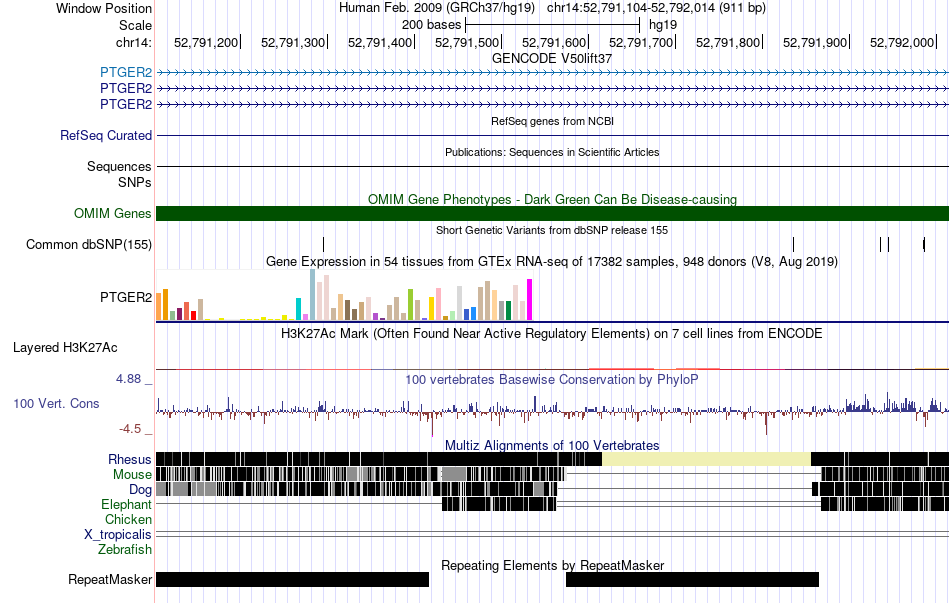The image size is (950, 603).
Task: Click the Rhesus alignment row label
Action: [x=130, y=459]
